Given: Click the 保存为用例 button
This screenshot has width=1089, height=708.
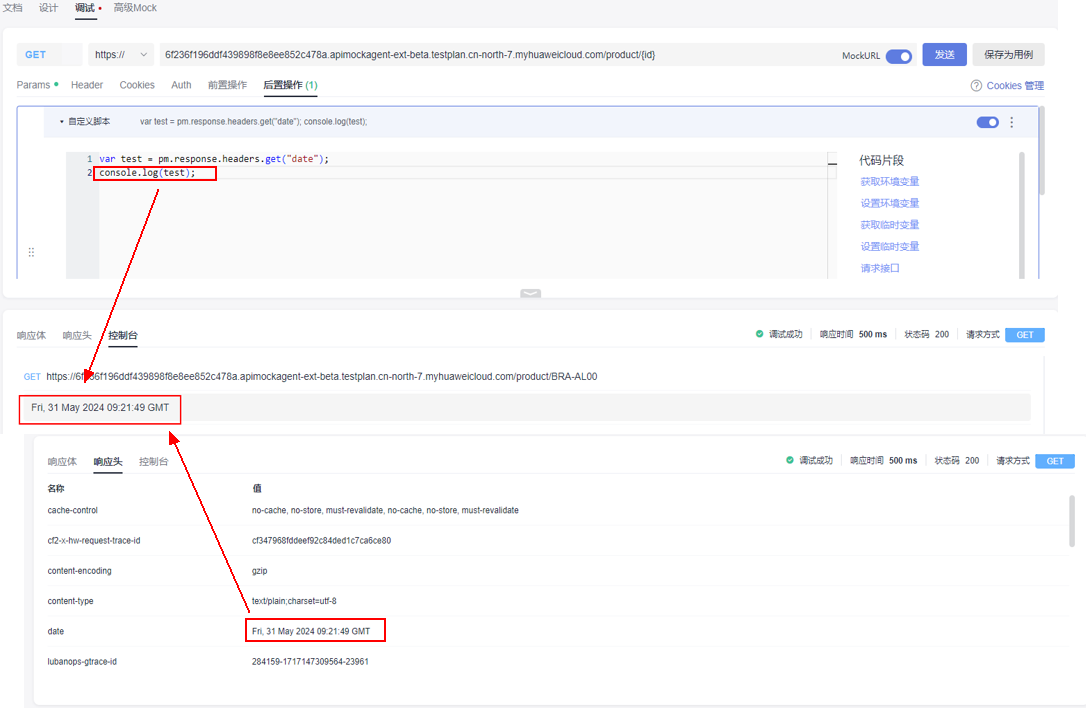Looking at the screenshot, I should 1008,55.
